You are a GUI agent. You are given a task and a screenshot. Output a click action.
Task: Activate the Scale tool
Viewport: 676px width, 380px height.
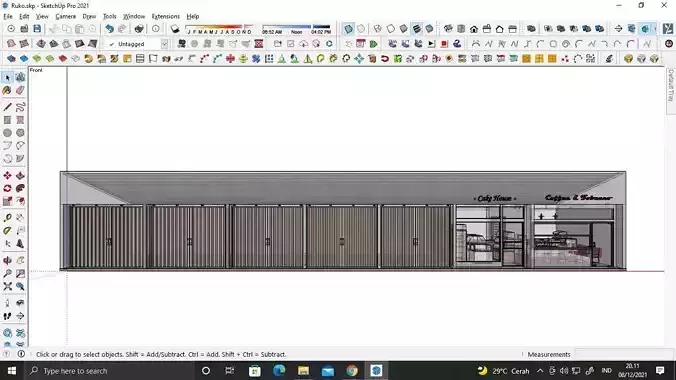(7, 201)
